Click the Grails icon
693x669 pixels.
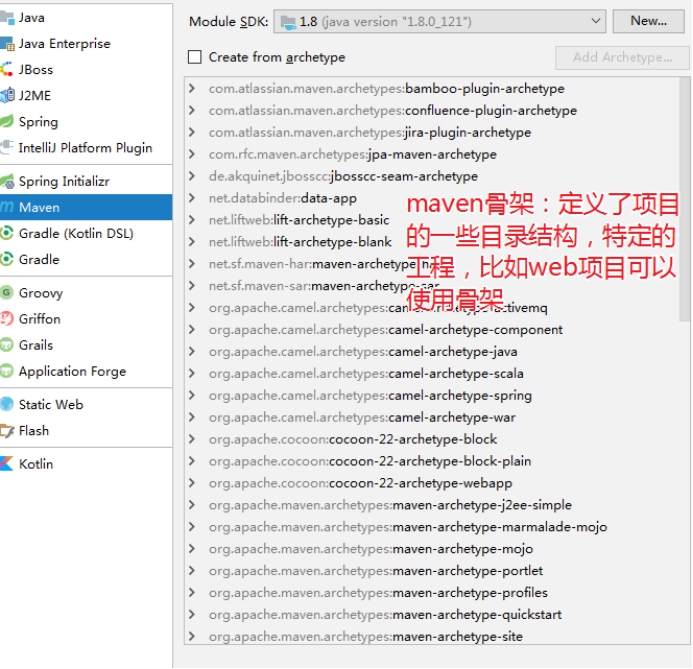click(x=7, y=345)
